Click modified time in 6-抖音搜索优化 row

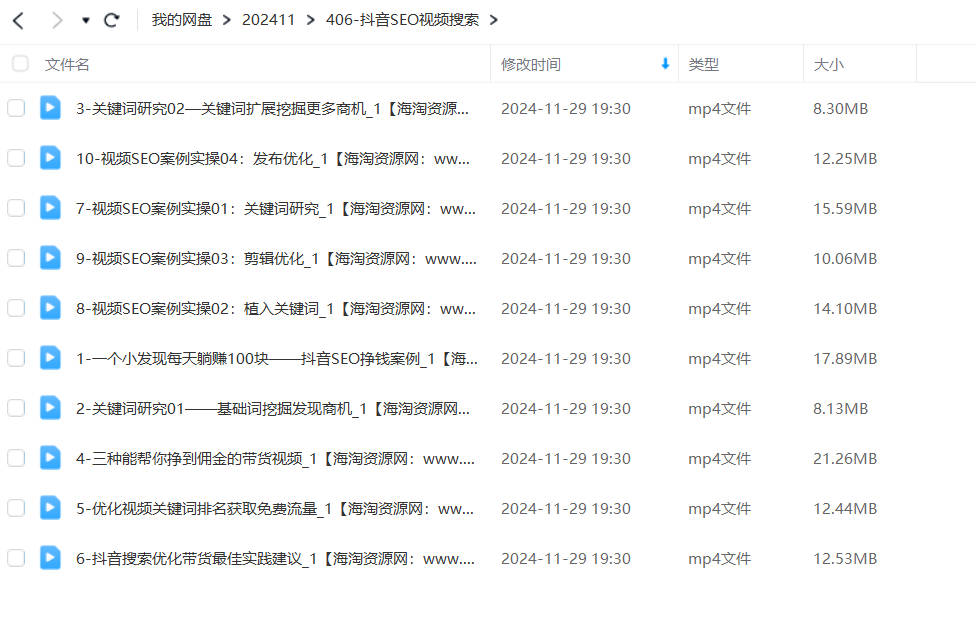pos(566,558)
